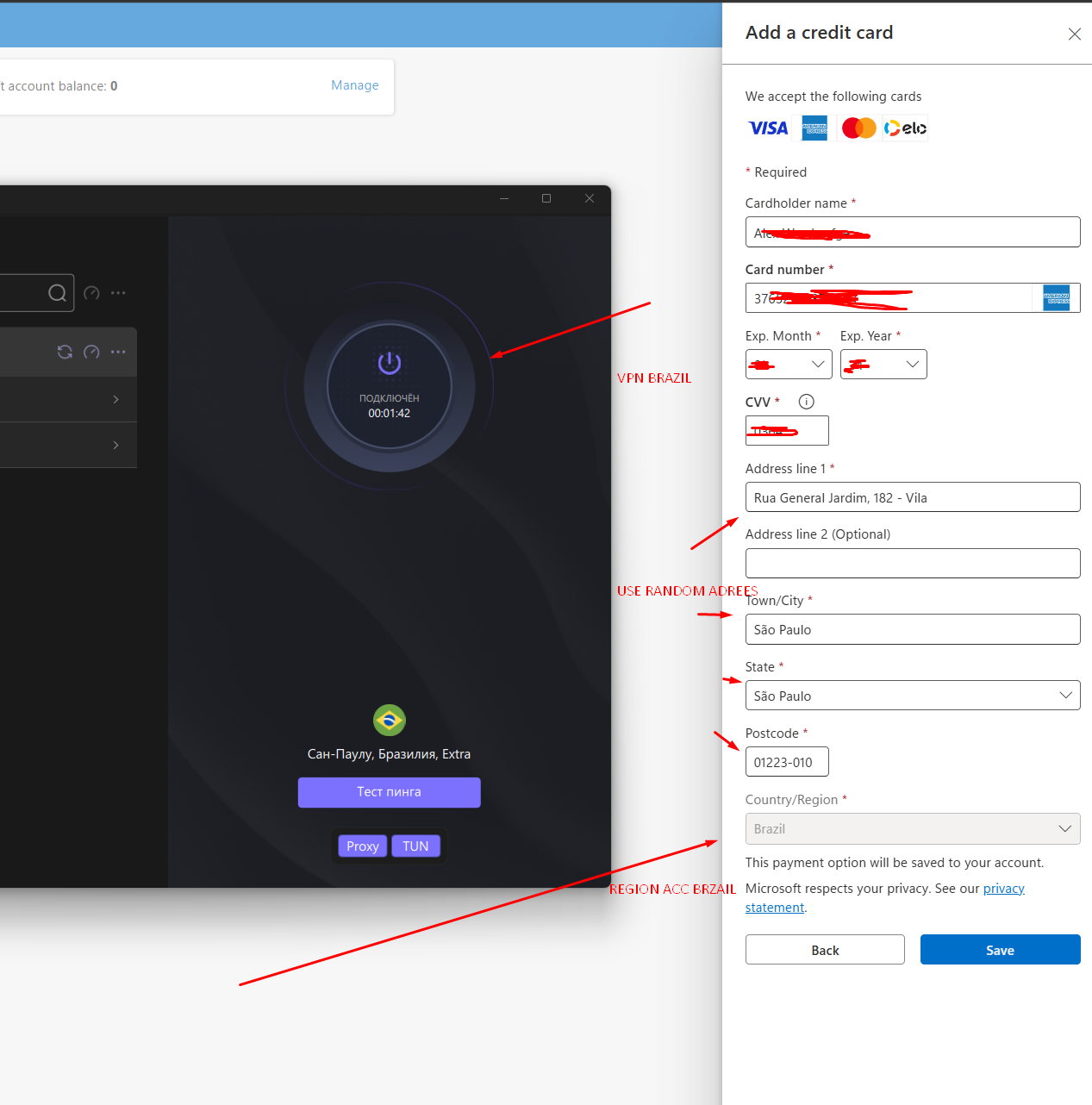1092x1105 pixels.
Task: Click the Address line 2 input field
Action: click(x=913, y=564)
